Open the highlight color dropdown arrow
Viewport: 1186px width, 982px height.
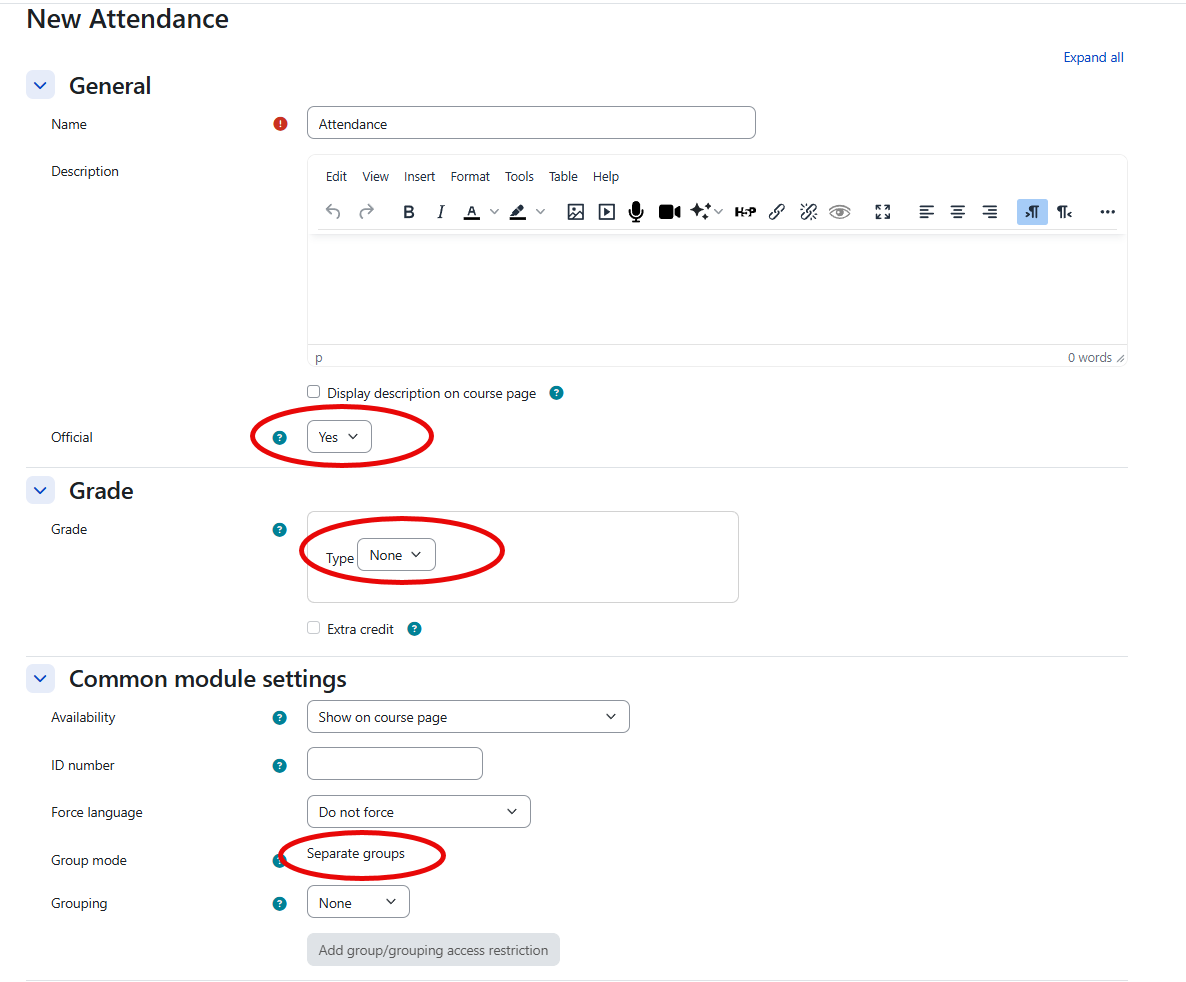pos(540,212)
